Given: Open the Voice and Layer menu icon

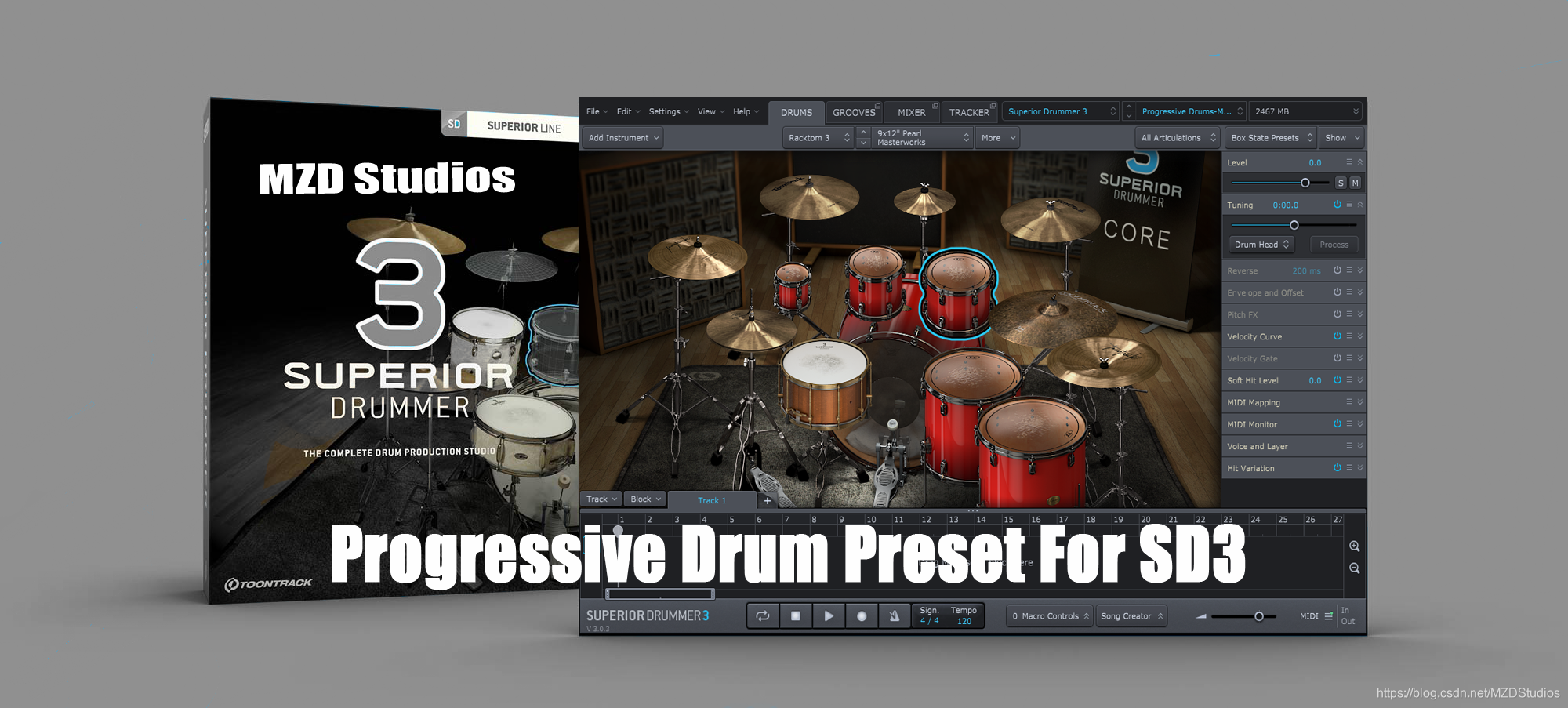Looking at the screenshot, I should [x=1349, y=446].
